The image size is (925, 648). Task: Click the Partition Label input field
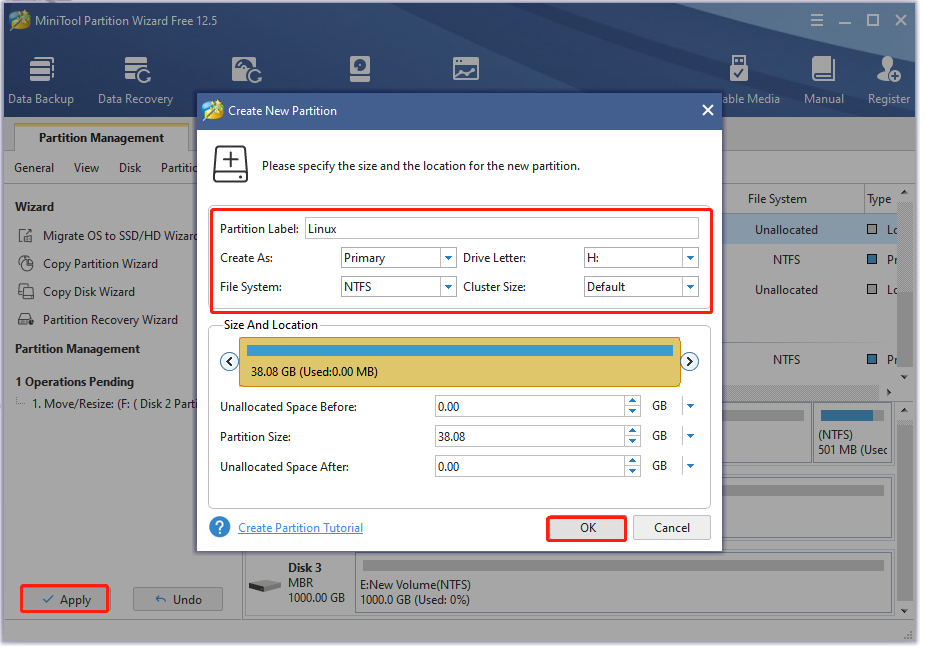click(x=503, y=229)
